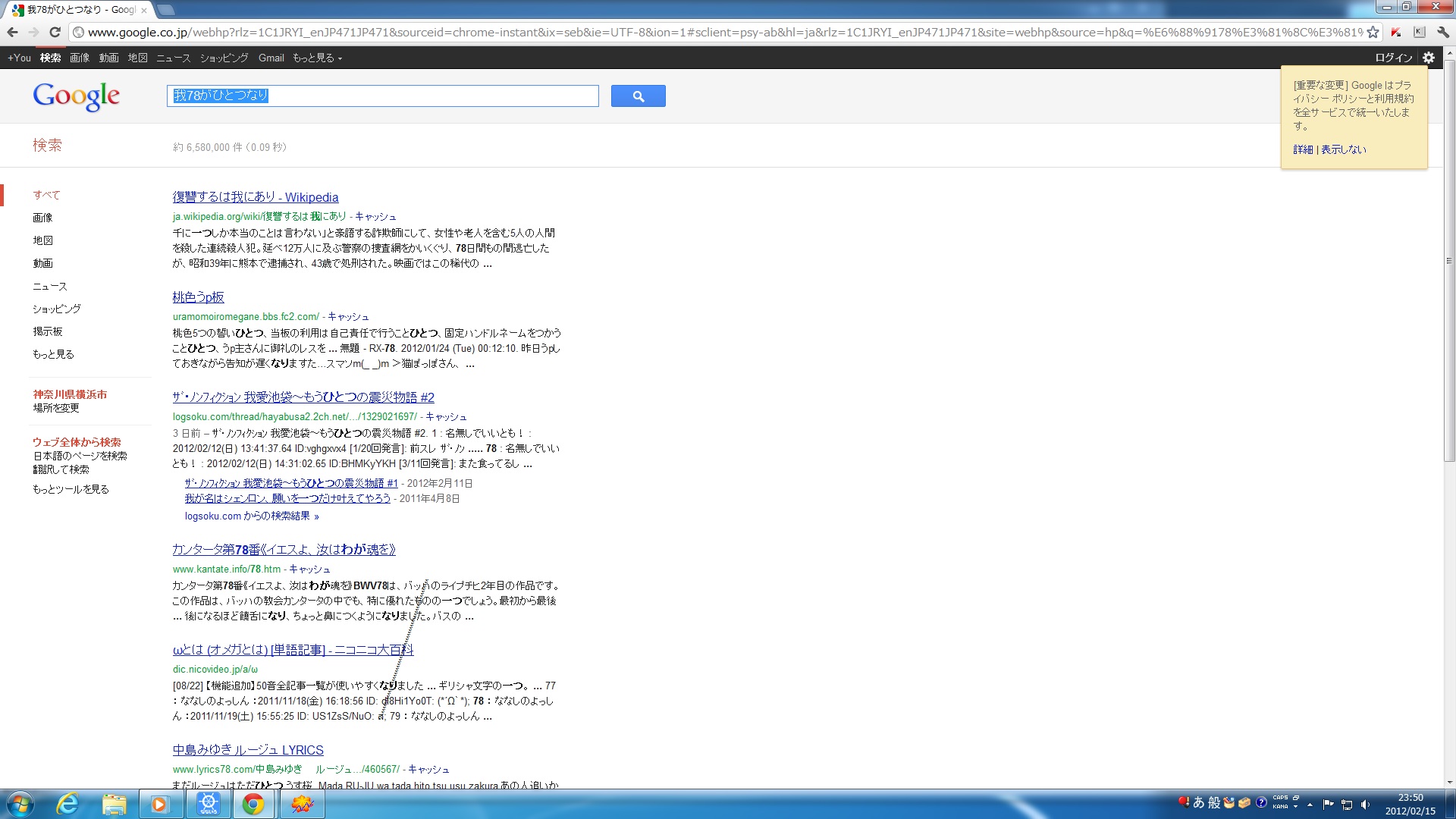Expand もっと見る dropdown in top bar
1456x819 pixels.
coord(317,58)
